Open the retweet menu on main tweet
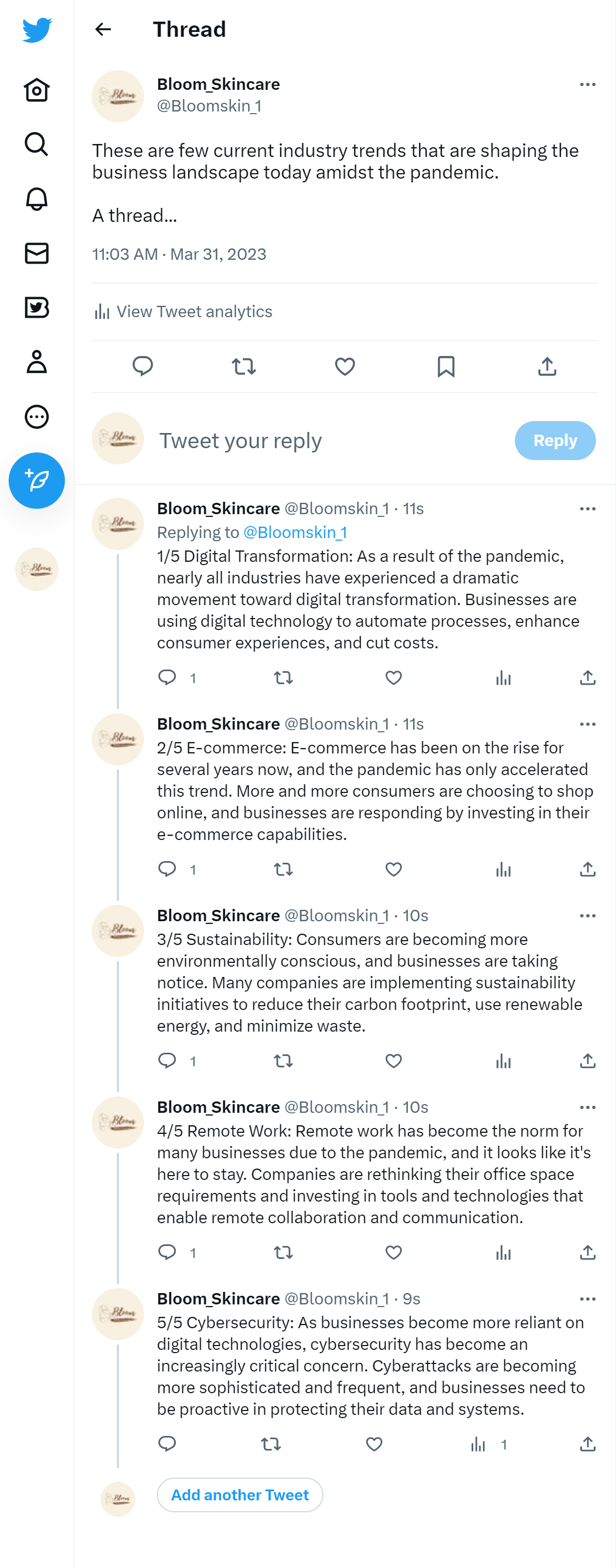616x1568 pixels. point(244,366)
